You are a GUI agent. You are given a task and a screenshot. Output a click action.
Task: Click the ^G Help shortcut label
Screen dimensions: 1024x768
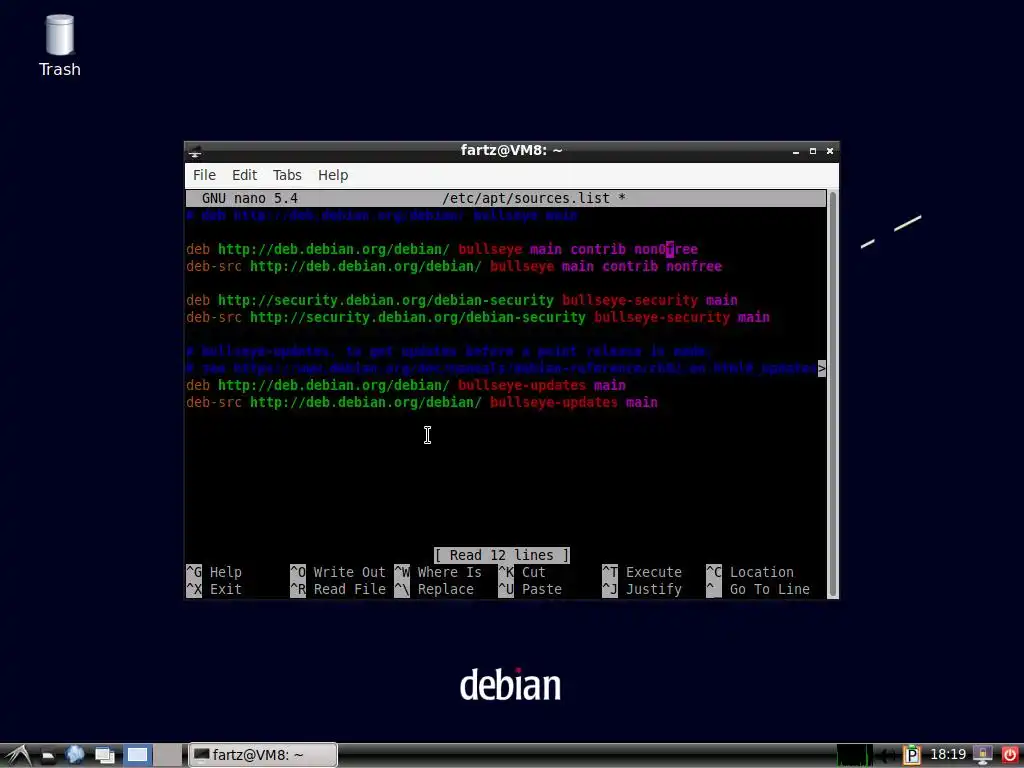214,572
